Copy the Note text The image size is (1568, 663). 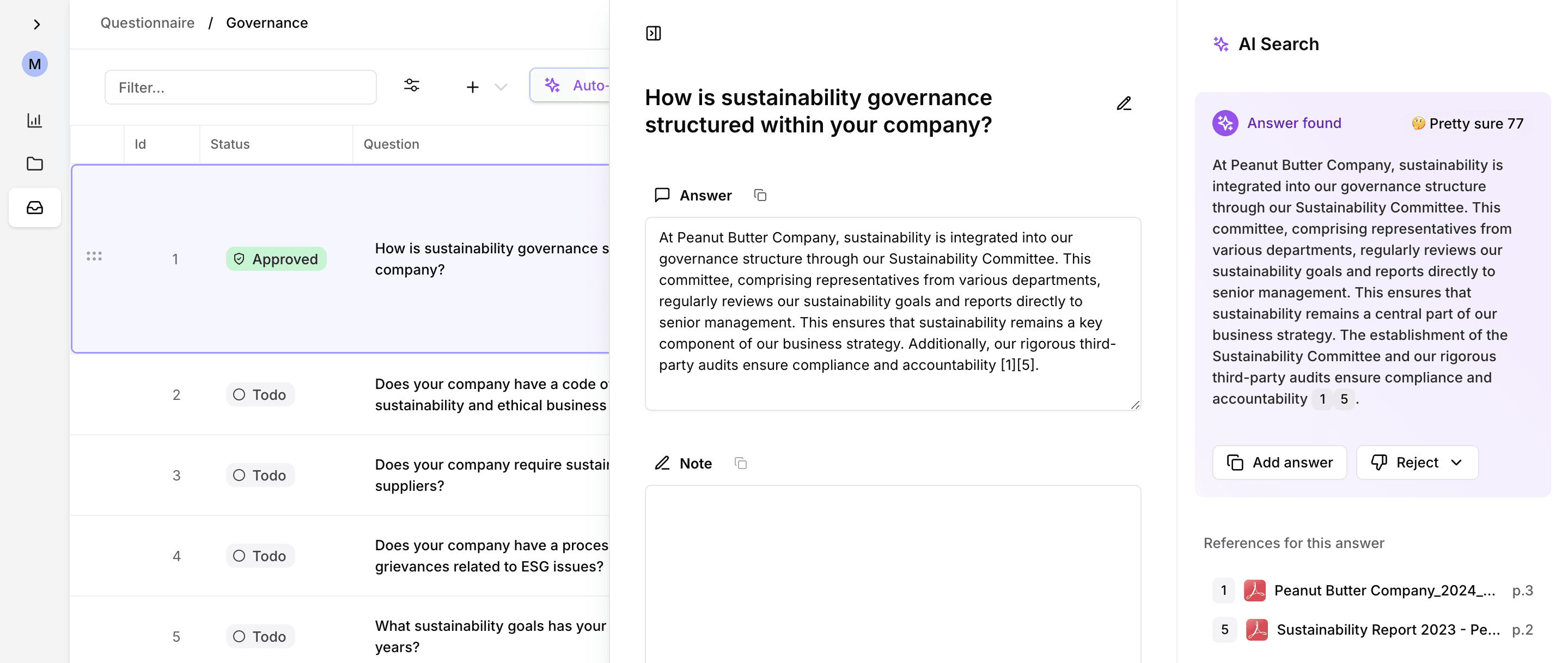(x=740, y=463)
